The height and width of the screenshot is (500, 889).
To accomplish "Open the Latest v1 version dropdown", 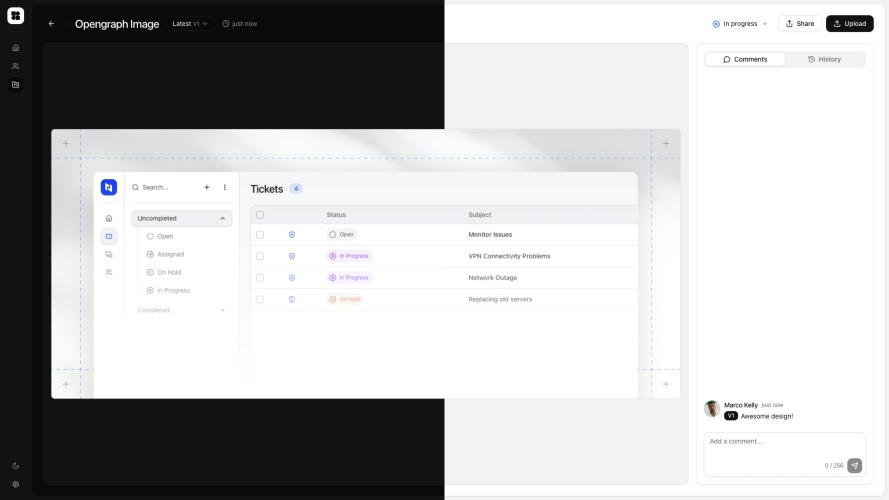I will [x=190, y=24].
